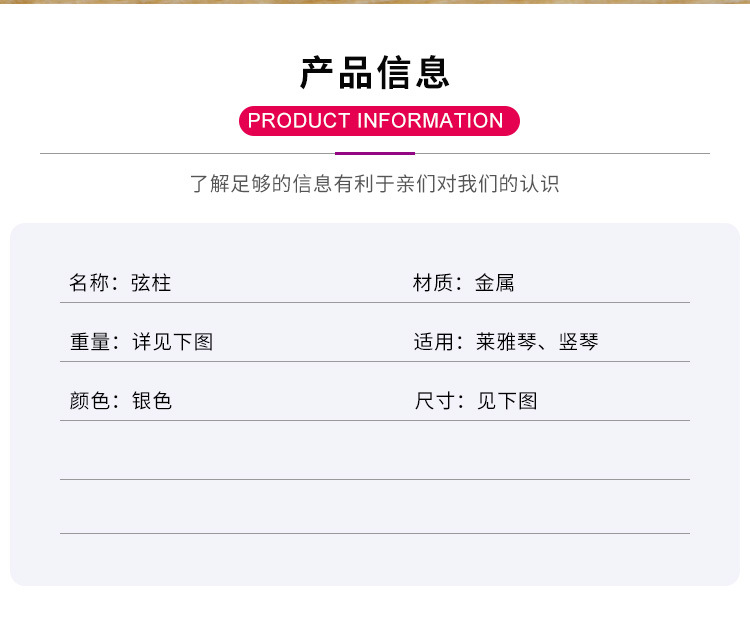Click the purple accent line under the badge

(375, 153)
